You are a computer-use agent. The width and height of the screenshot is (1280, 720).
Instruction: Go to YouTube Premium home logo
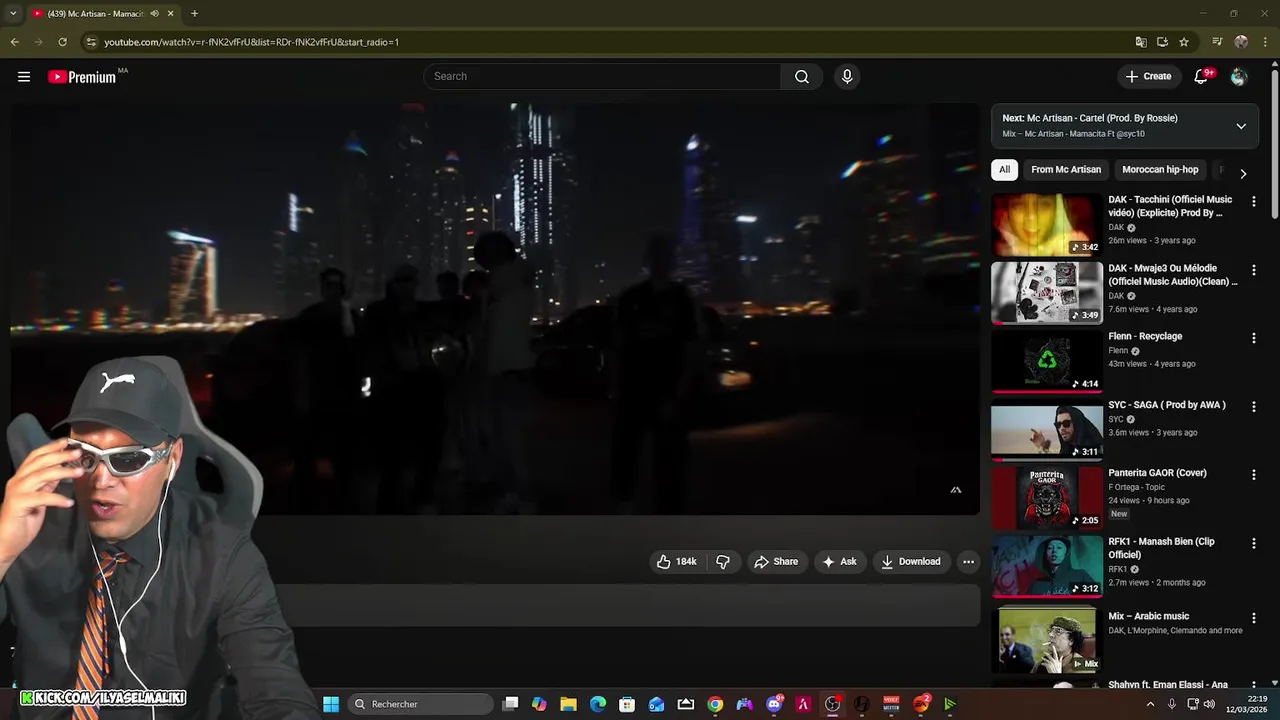point(82,77)
